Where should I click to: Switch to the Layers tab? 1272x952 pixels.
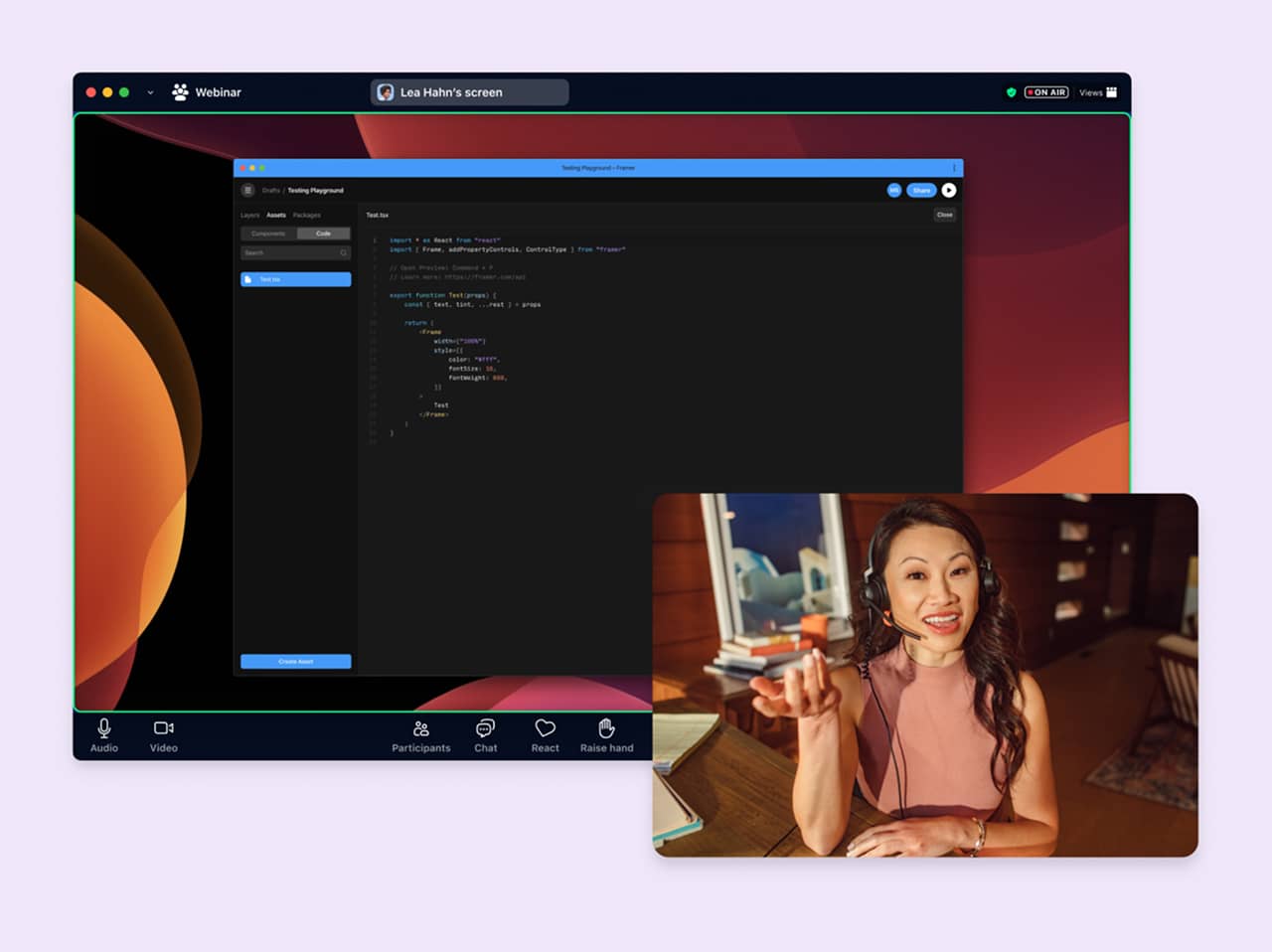click(249, 215)
